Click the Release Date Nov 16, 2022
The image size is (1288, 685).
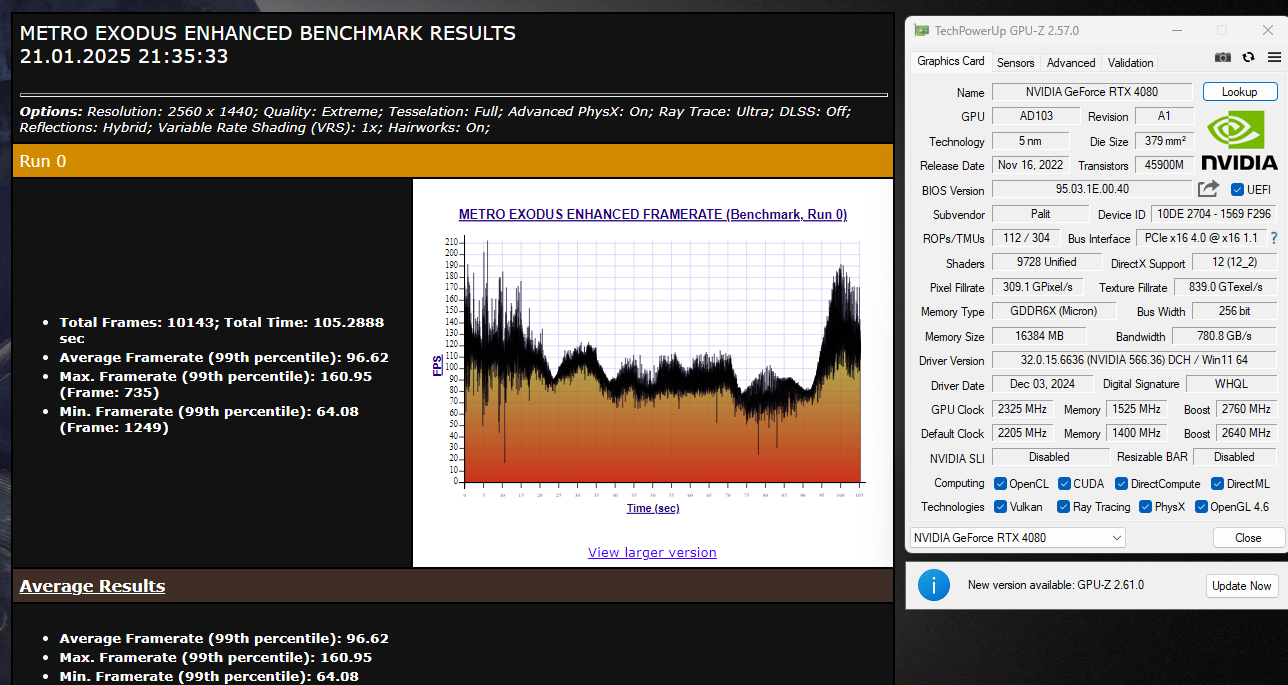pyautogui.click(x=1030, y=165)
